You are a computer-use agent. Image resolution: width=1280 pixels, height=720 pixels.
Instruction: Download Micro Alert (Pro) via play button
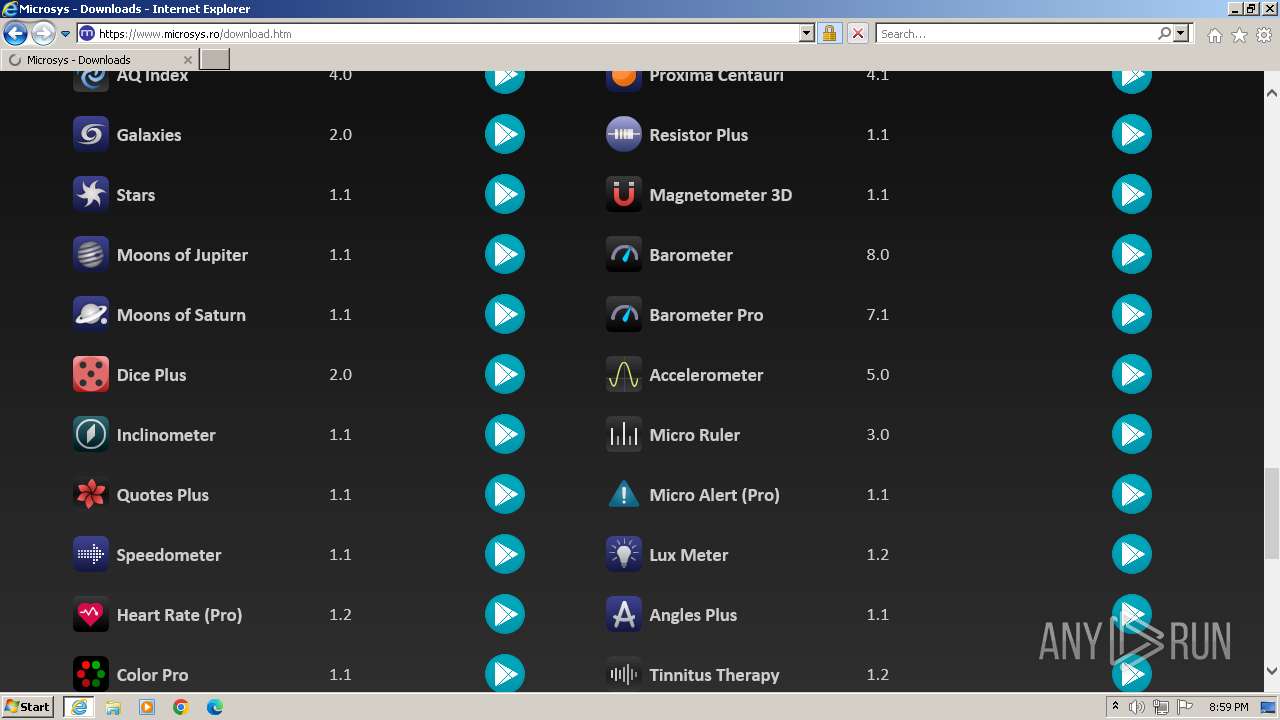1132,494
